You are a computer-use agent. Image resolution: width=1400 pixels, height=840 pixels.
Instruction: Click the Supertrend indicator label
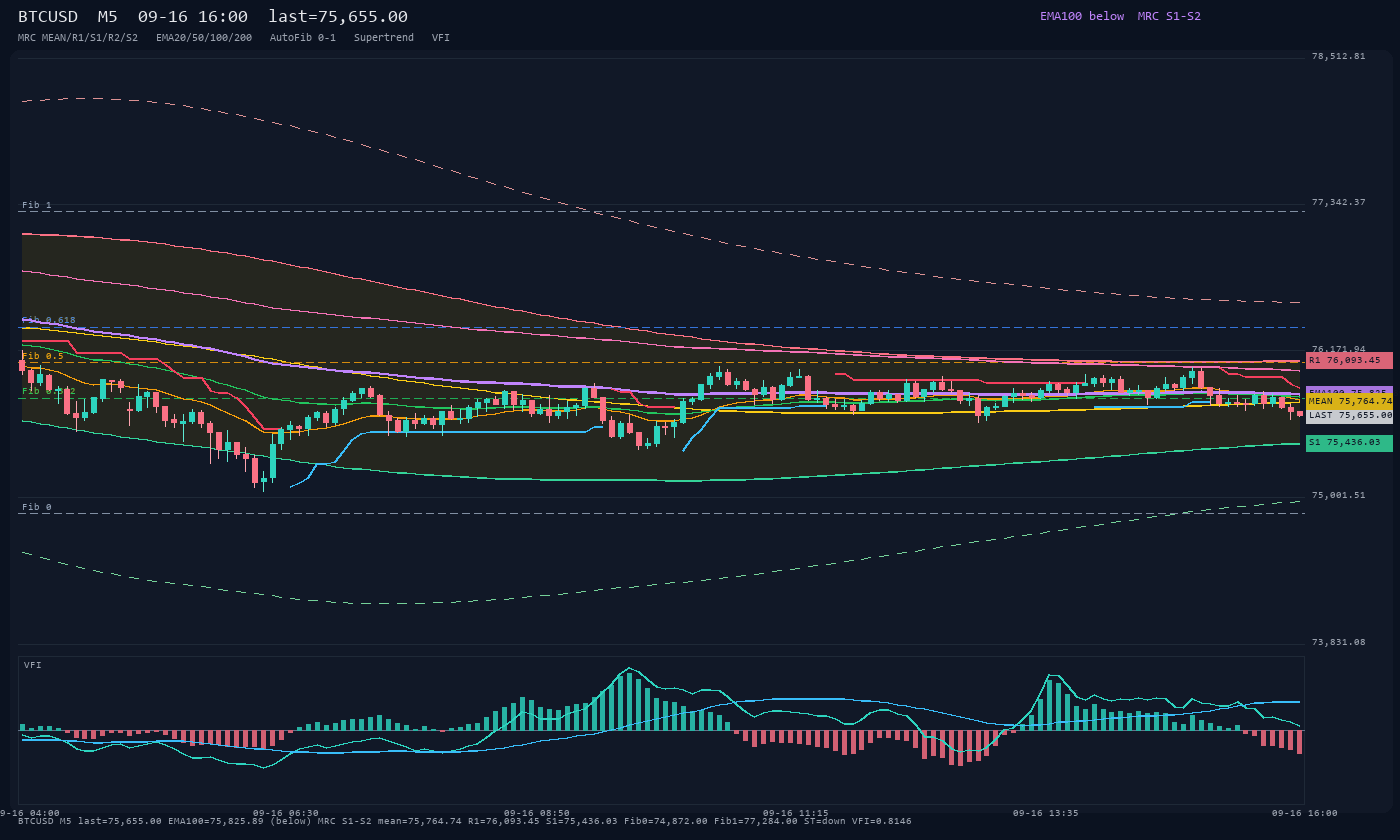click(x=384, y=37)
